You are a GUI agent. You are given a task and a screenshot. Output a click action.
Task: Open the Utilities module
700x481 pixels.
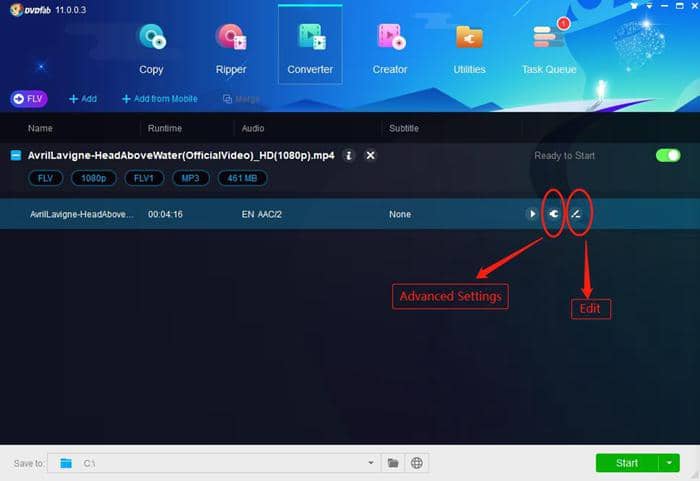[x=469, y=48]
